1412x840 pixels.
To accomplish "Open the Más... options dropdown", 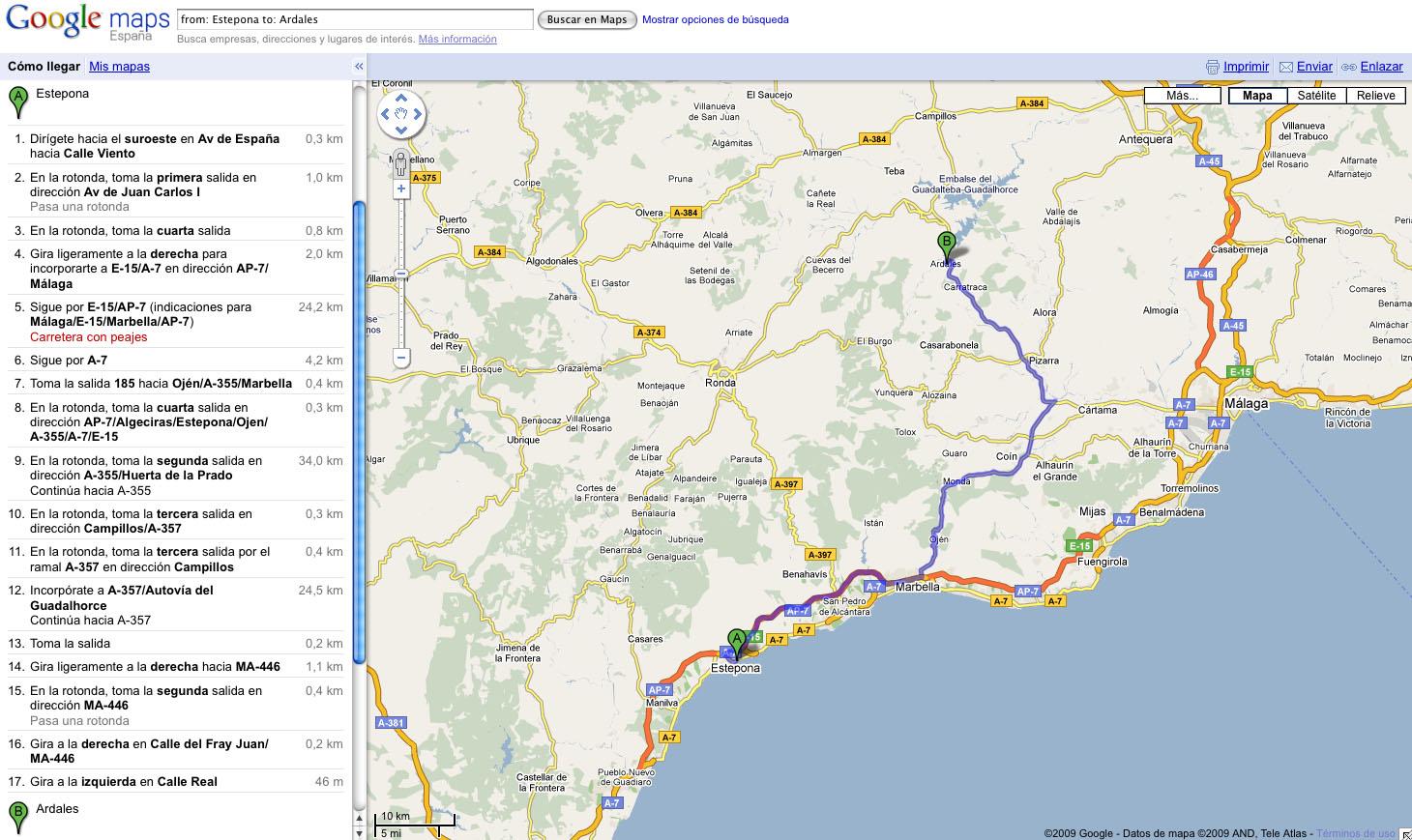I will coord(1182,96).
